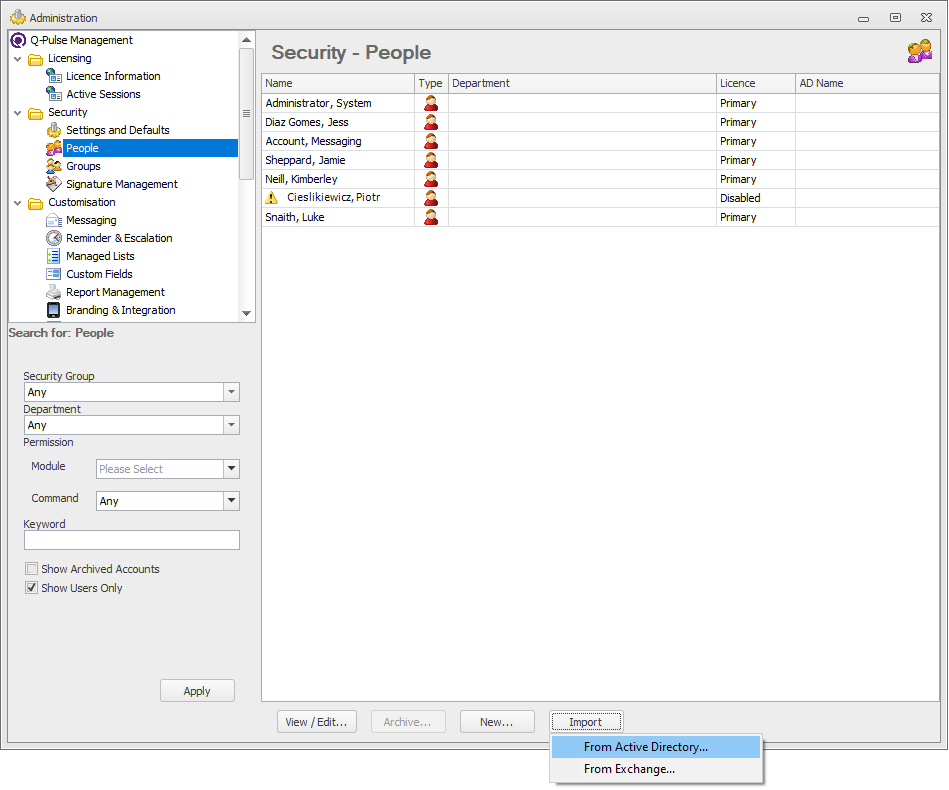
Task: Click the tree scrollbar down arrow
Action: pyautogui.click(x=246, y=313)
